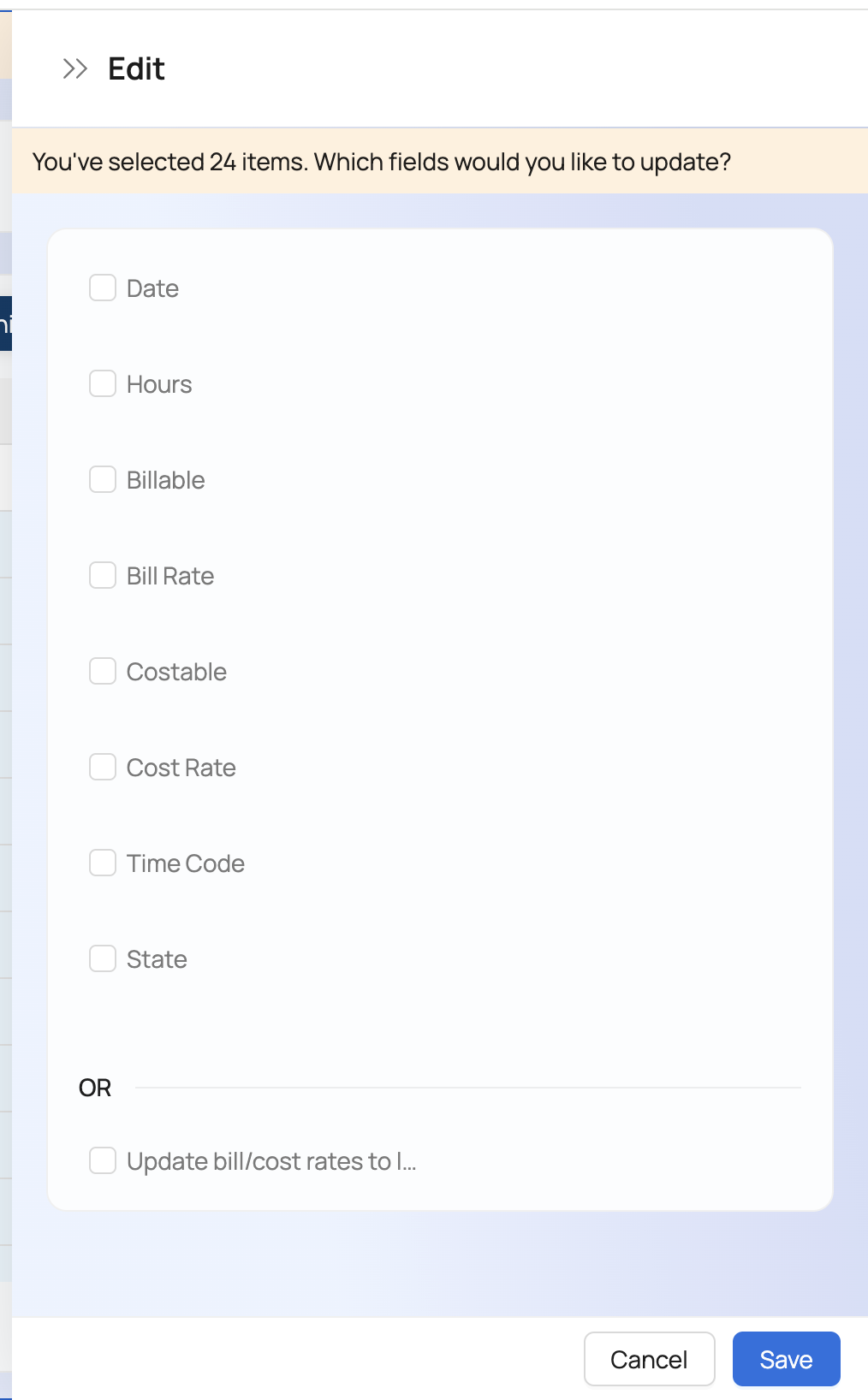
Task: Check the Update bill/cost rates checkbox
Action: point(103,1160)
